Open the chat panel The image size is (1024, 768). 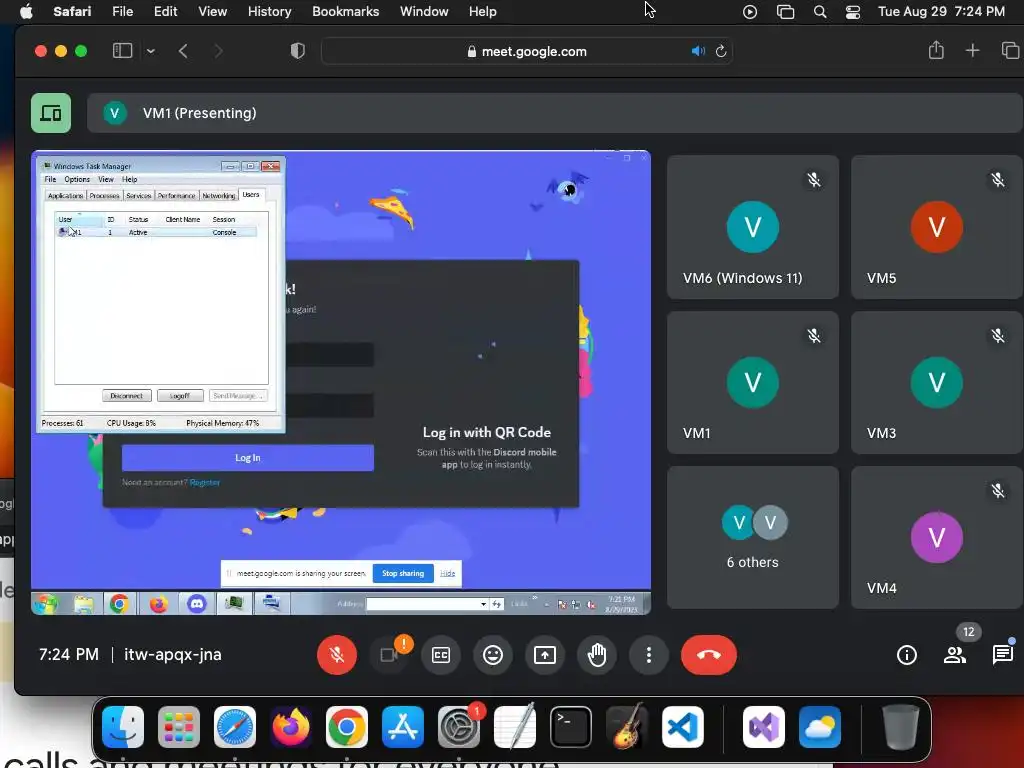point(1002,654)
